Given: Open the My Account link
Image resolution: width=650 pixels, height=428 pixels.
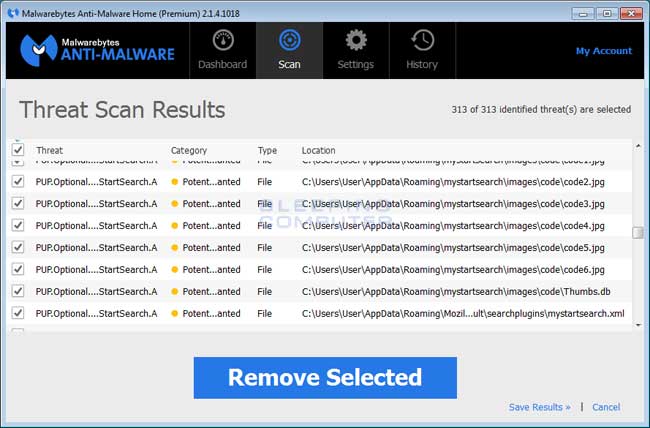Looking at the screenshot, I should click(x=604, y=51).
